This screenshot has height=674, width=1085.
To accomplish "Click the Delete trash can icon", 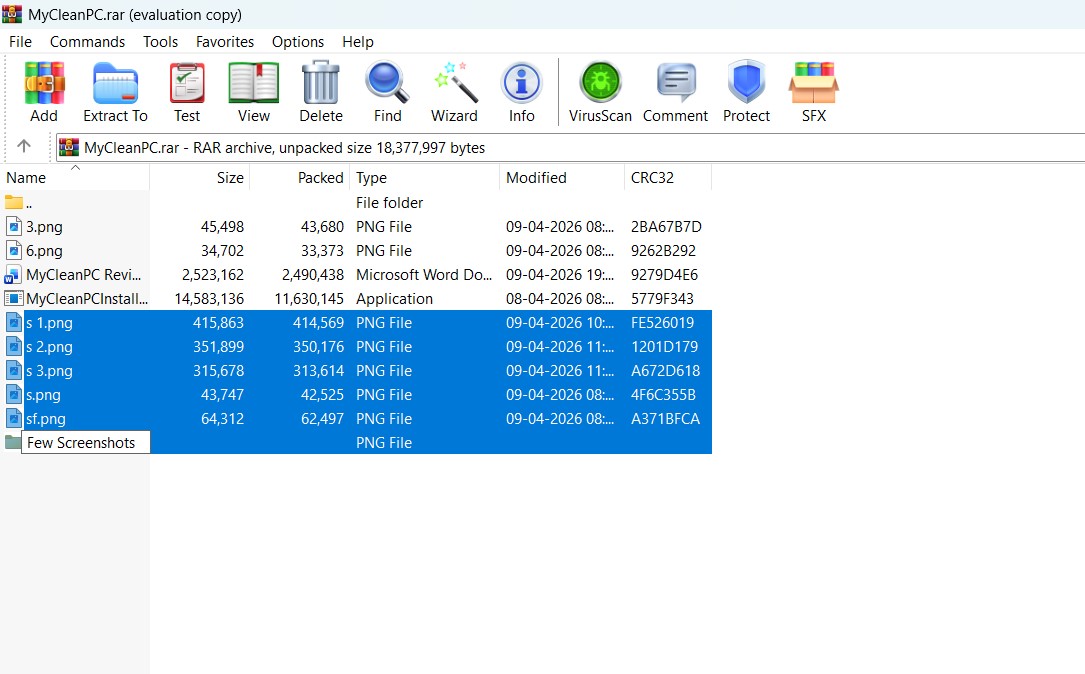I will (x=320, y=82).
